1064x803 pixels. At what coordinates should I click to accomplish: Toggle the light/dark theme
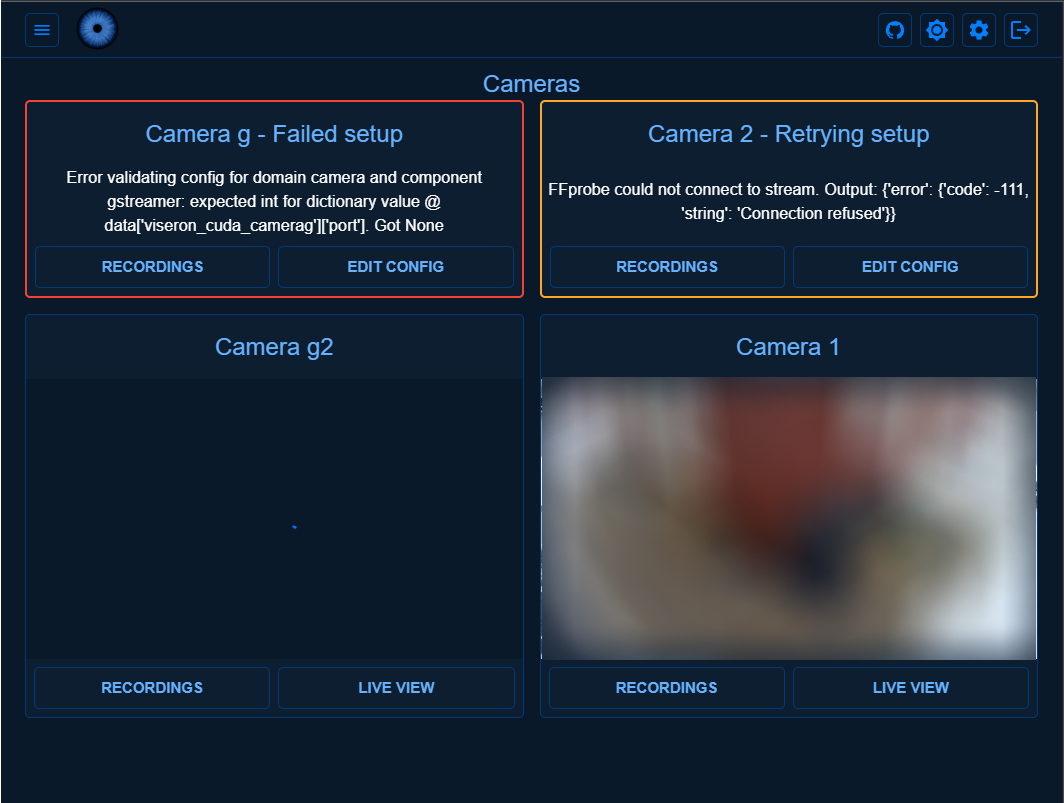[937, 30]
